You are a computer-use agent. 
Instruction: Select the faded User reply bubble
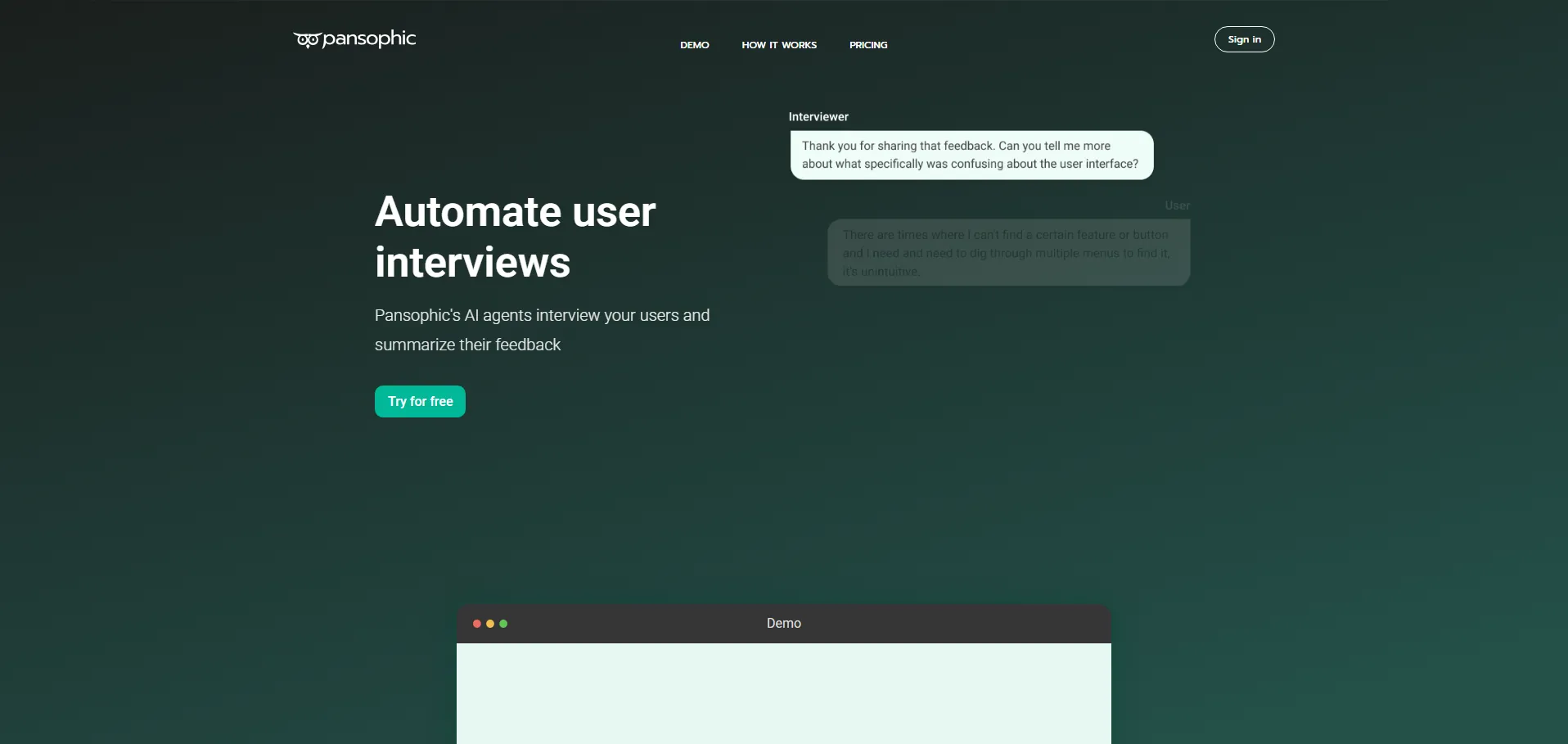point(1008,252)
